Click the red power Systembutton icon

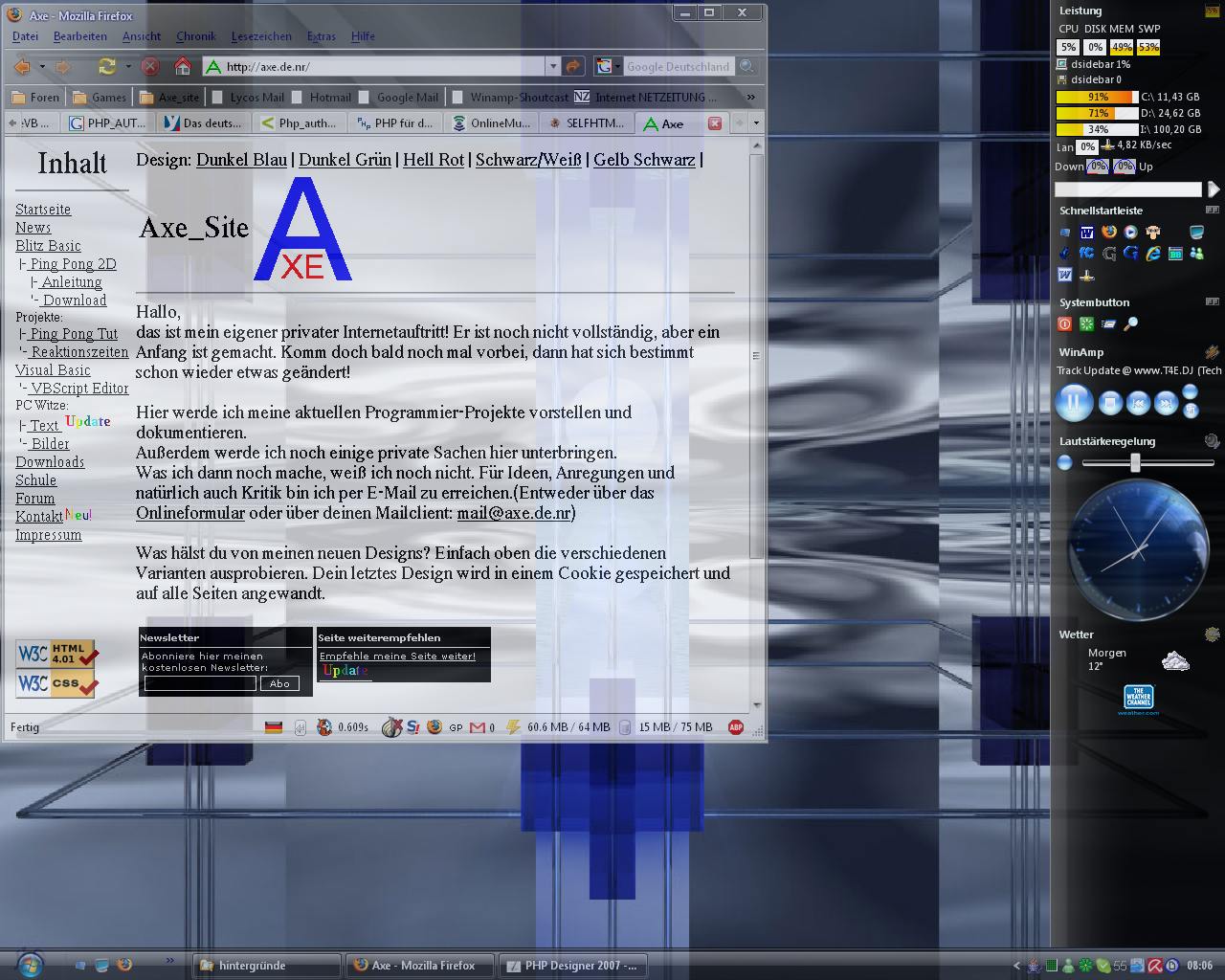pos(1064,324)
